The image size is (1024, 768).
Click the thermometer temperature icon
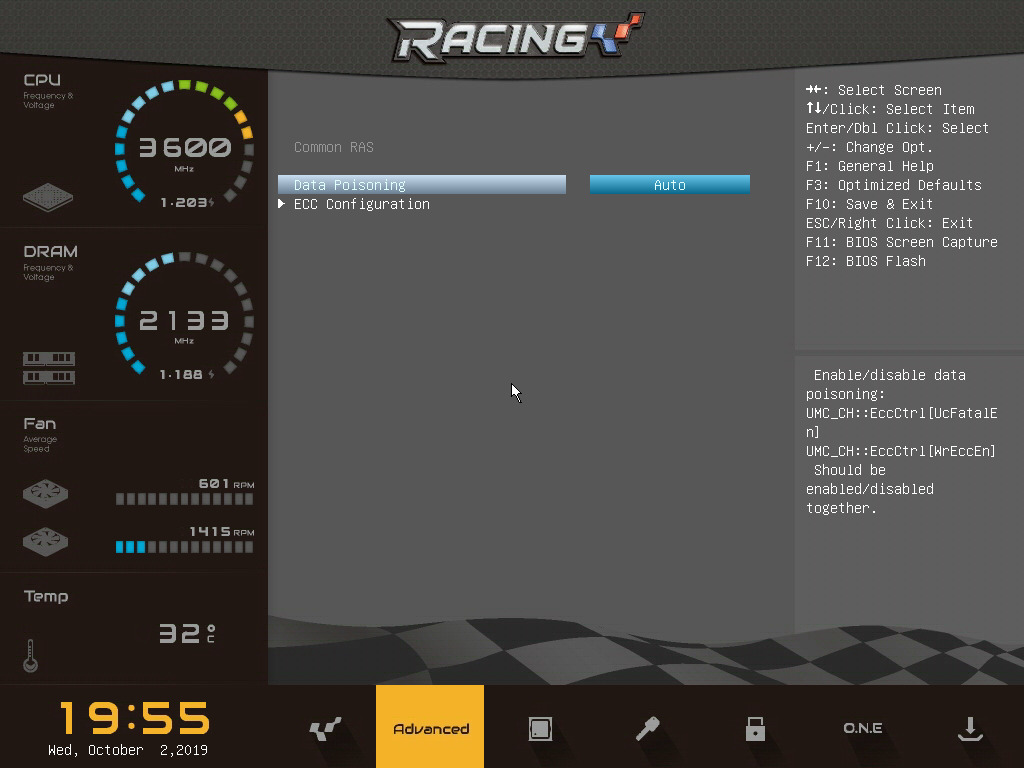pyautogui.click(x=30, y=655)
